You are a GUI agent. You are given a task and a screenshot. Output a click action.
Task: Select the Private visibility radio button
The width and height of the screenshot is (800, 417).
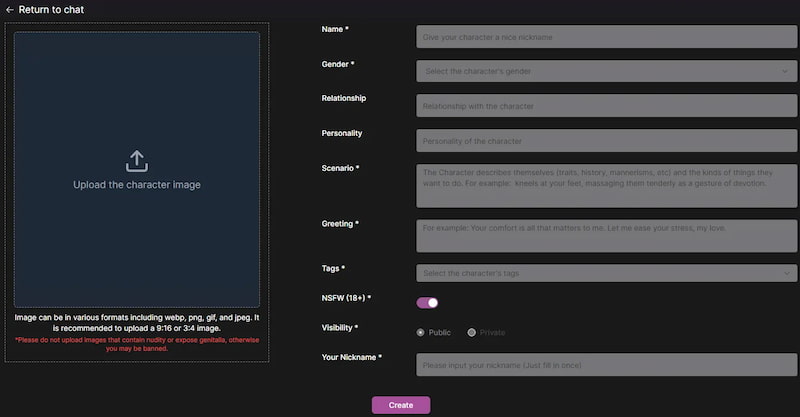[471, 332]
